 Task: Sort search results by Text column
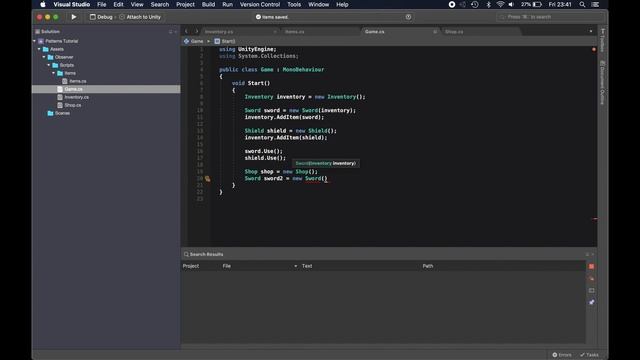click(x=307, y=266)
